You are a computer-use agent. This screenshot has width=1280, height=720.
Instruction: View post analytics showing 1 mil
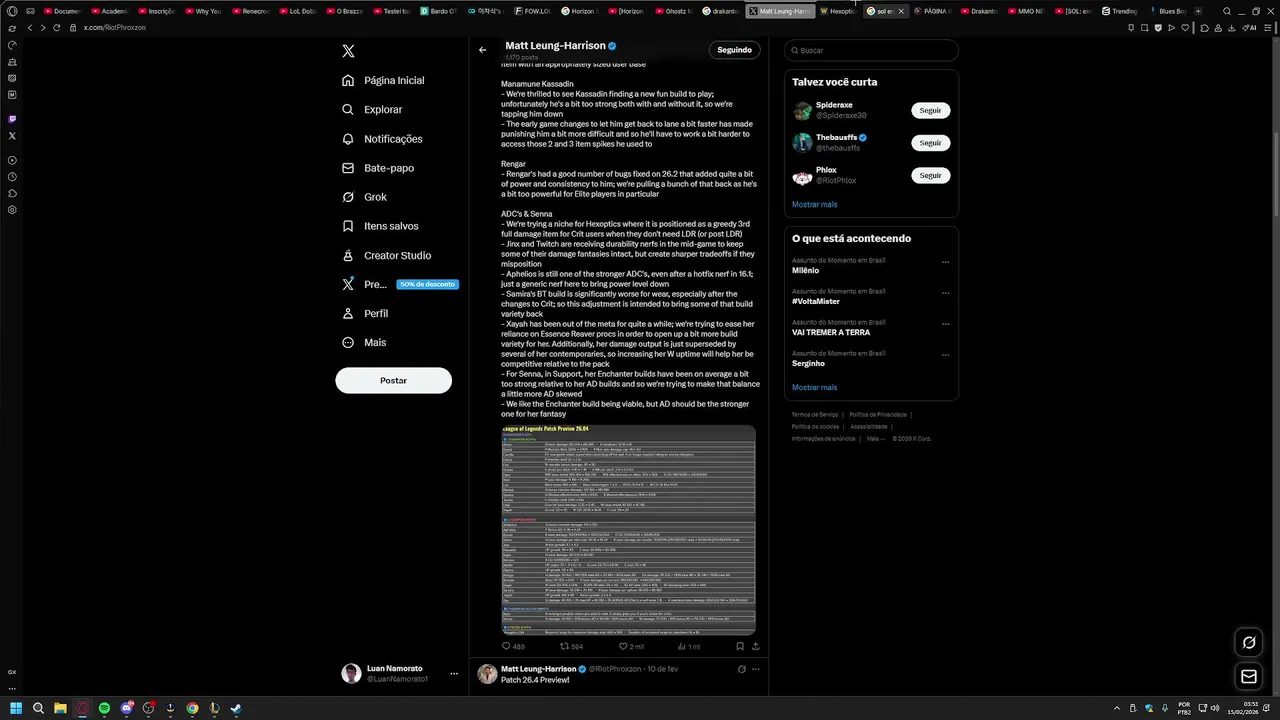click(x=689, y=646)
